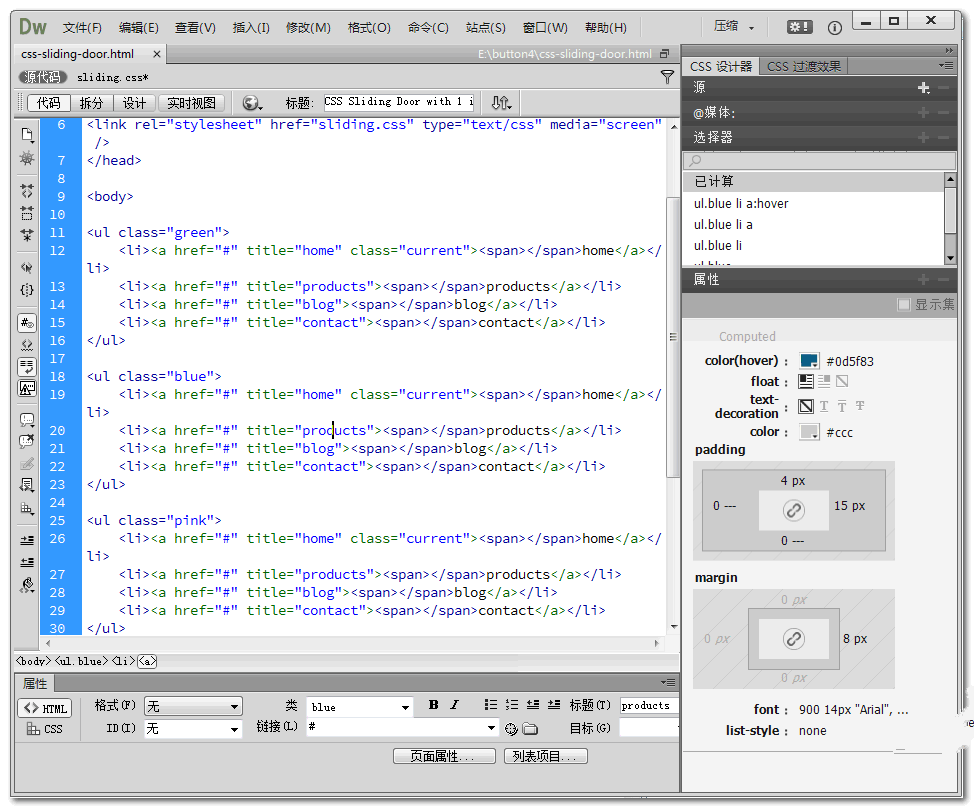Click the browse for file folder icon

(530, 729)
